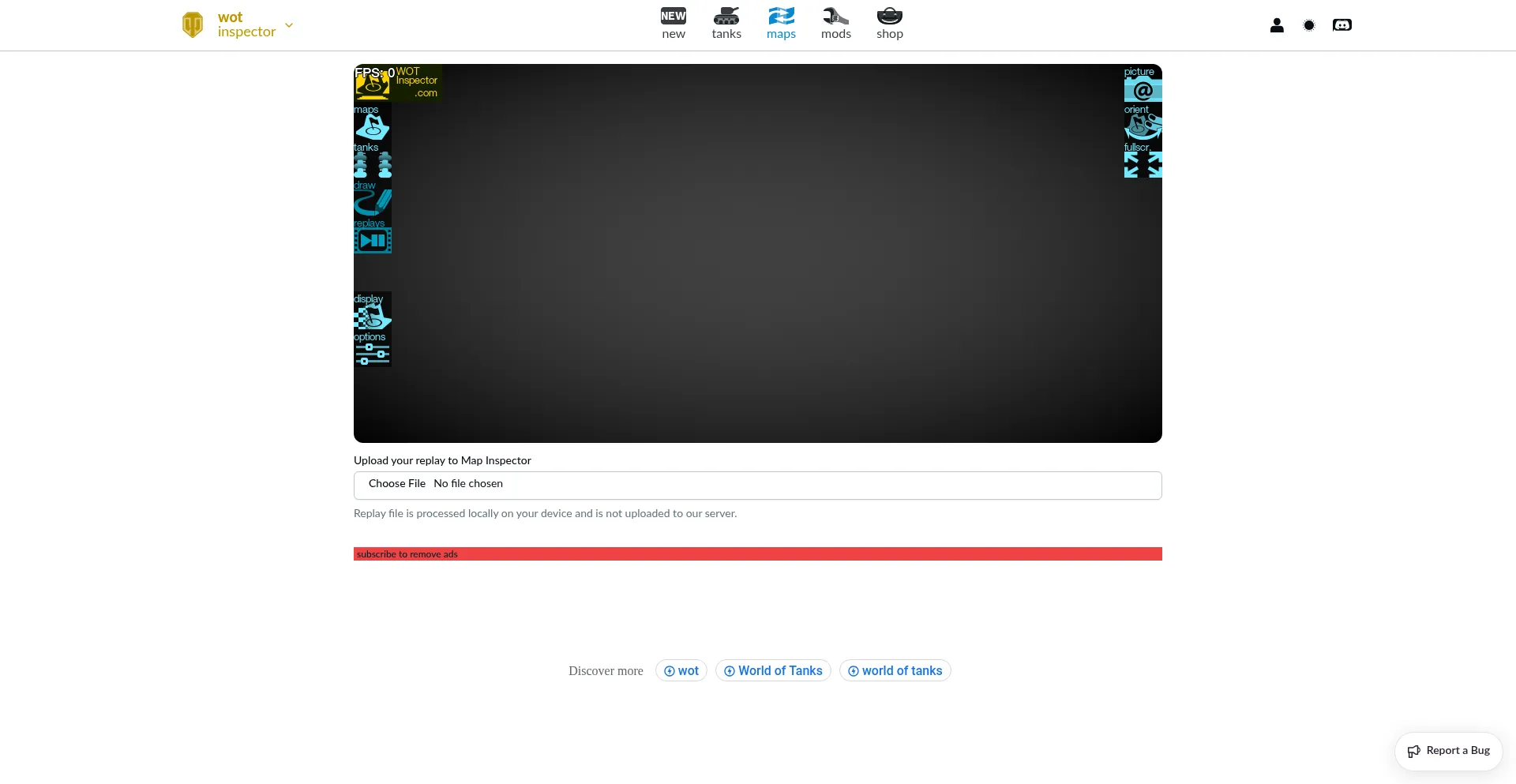Switch to the mods navigation tab
The height and width of the screenshot is (784, 1516).
835,24
